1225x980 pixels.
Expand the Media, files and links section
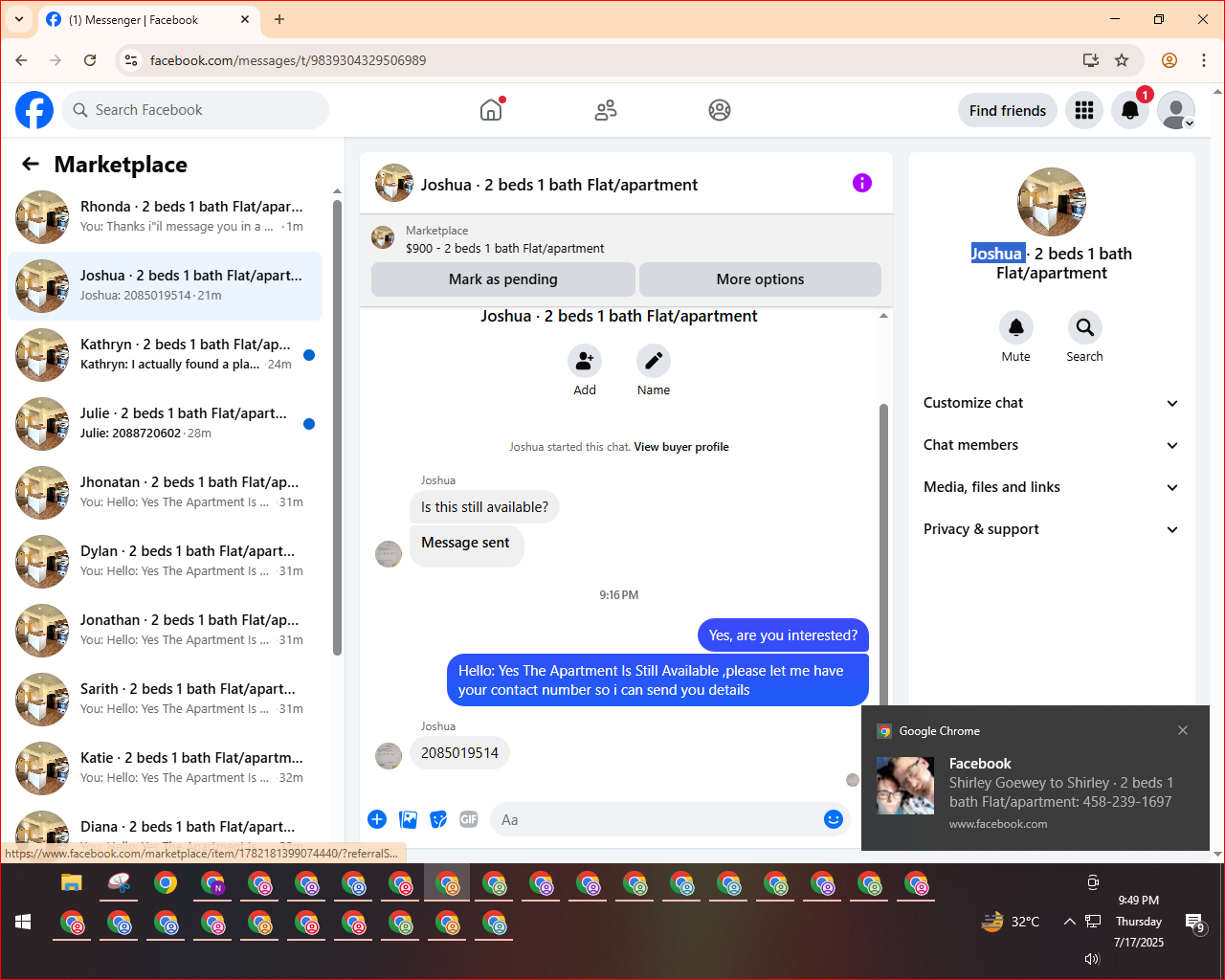coord(1051,487)
